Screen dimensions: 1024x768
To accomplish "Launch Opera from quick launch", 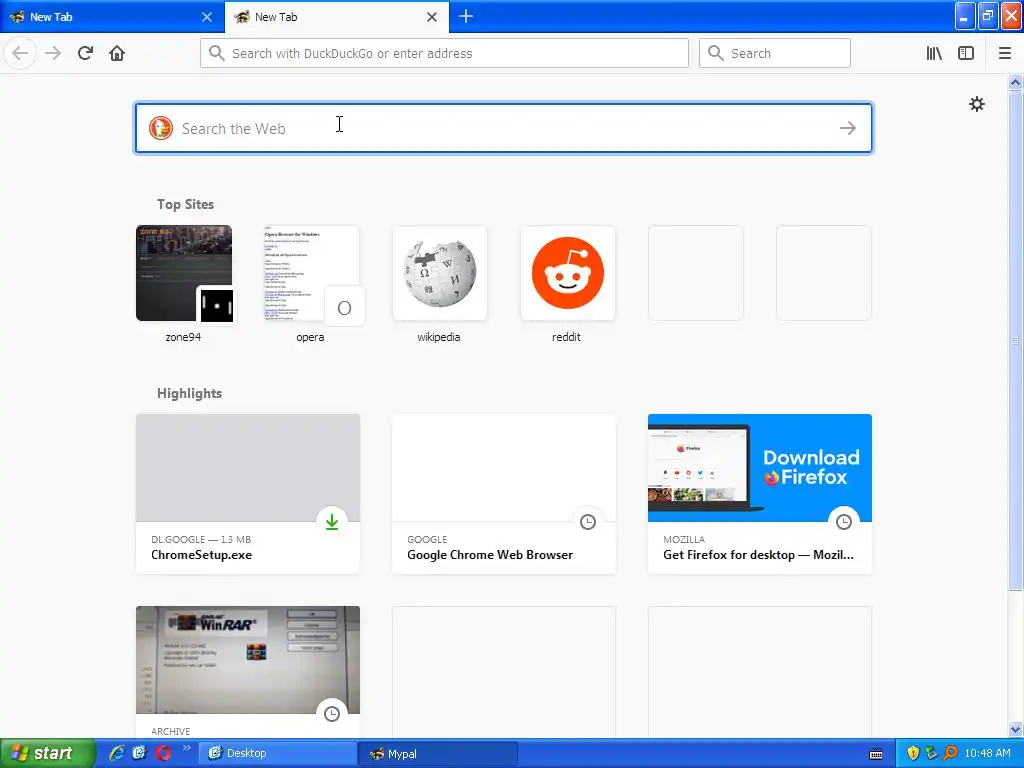I will [163, 753].
